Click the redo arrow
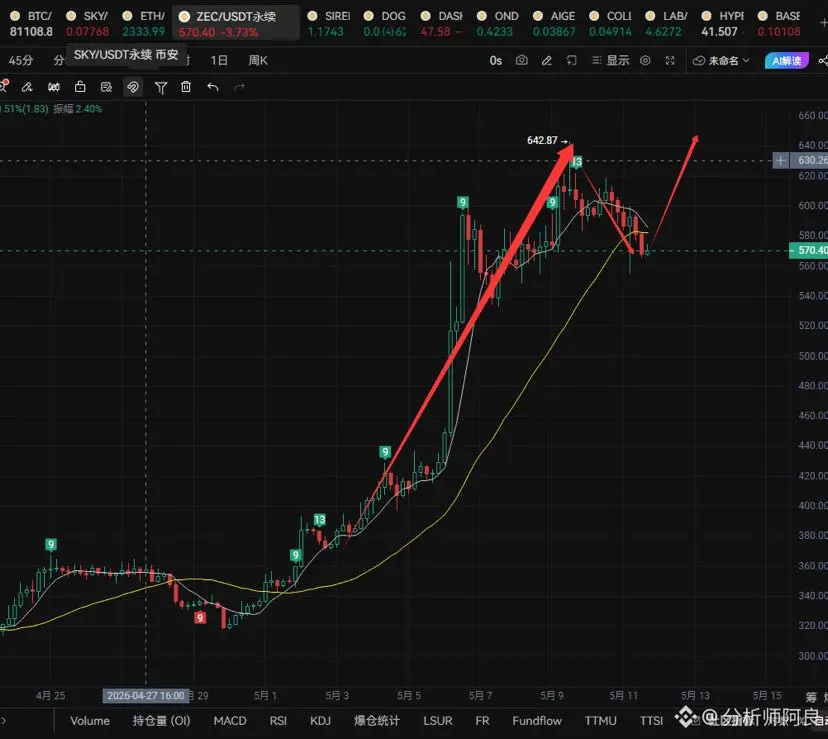Image resolution: width=828 pixels, height=739 pixels. (240, 87)
